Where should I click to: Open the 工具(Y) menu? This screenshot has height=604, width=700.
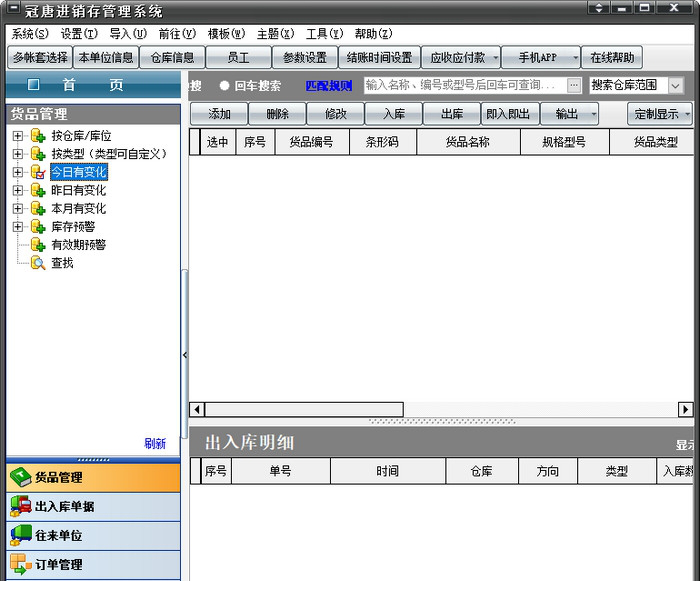tap(325, 34)
